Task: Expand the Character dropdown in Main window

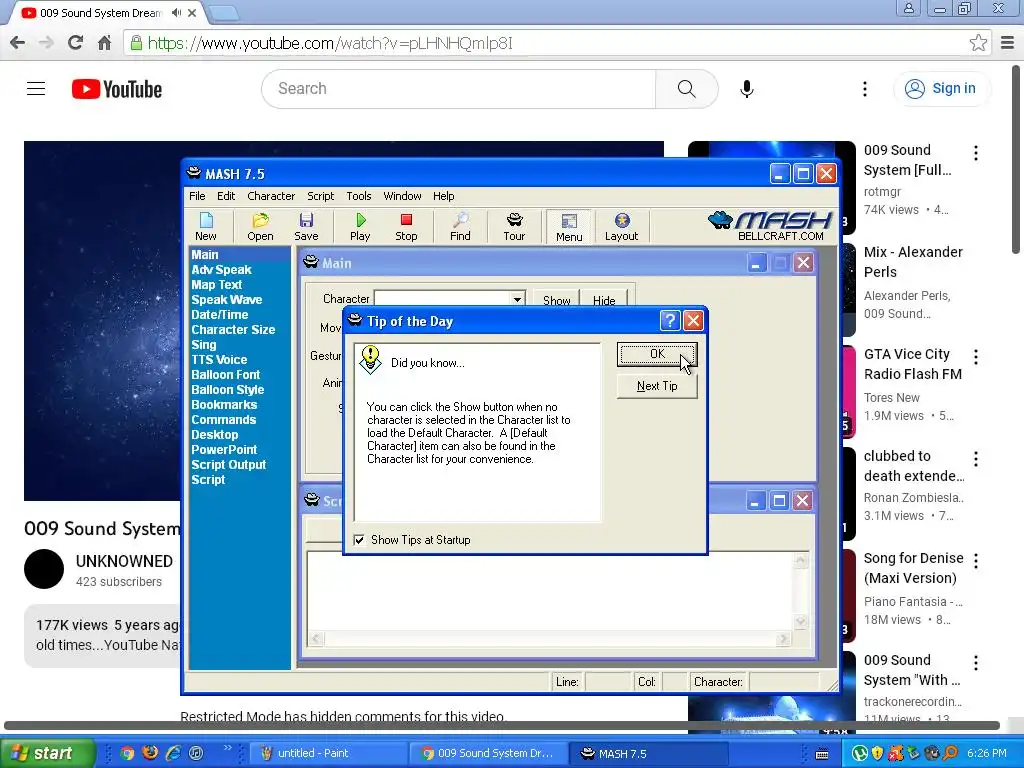Action: coord(517,300)
